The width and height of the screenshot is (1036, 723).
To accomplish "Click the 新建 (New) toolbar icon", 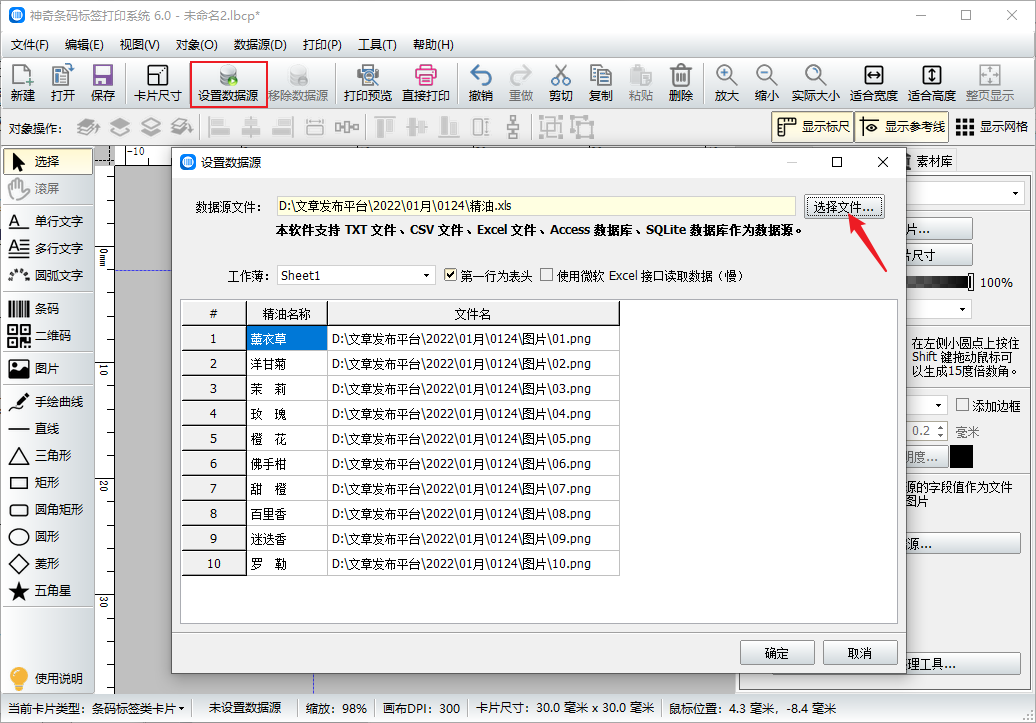I will [x=22, y=83].
